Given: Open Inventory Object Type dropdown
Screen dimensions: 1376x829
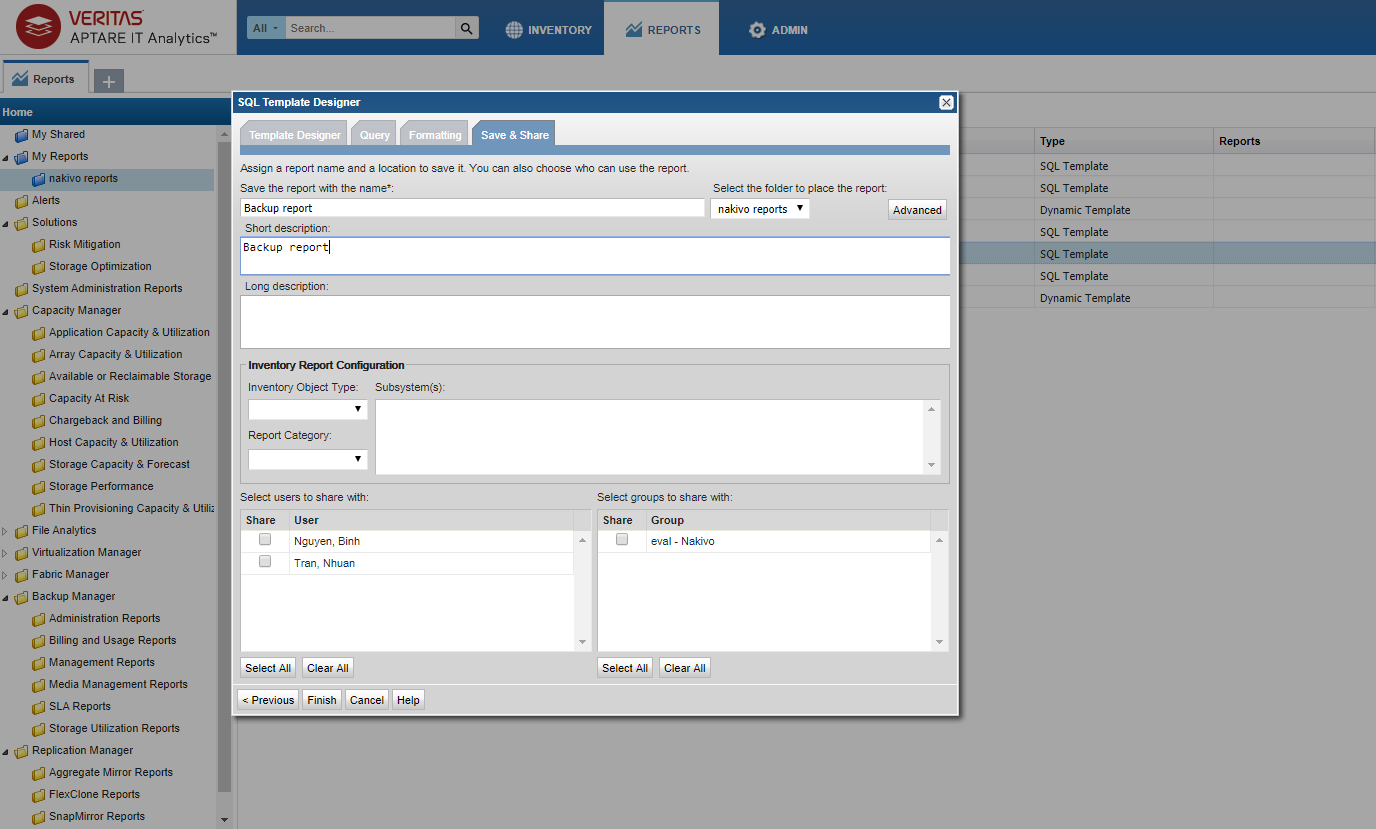Looking at the screenshot, I should [x=307, y=409].
